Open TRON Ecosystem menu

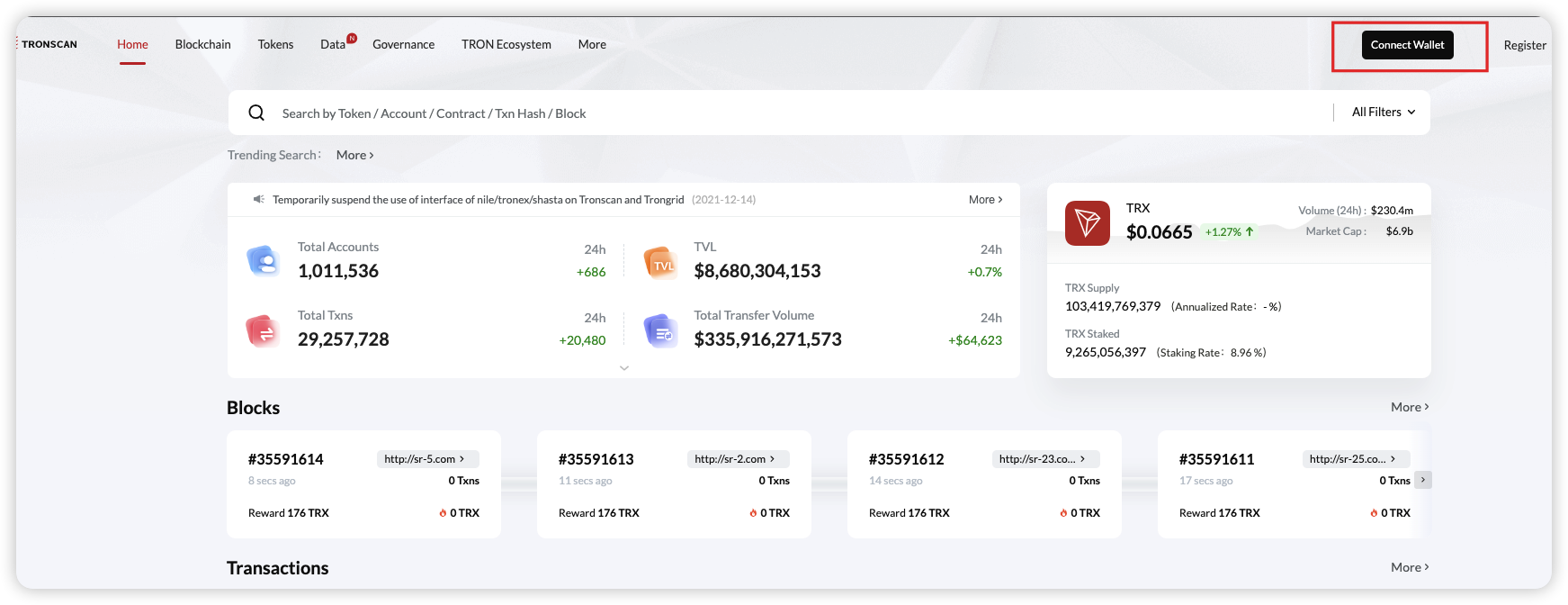[x=506, y=44]
